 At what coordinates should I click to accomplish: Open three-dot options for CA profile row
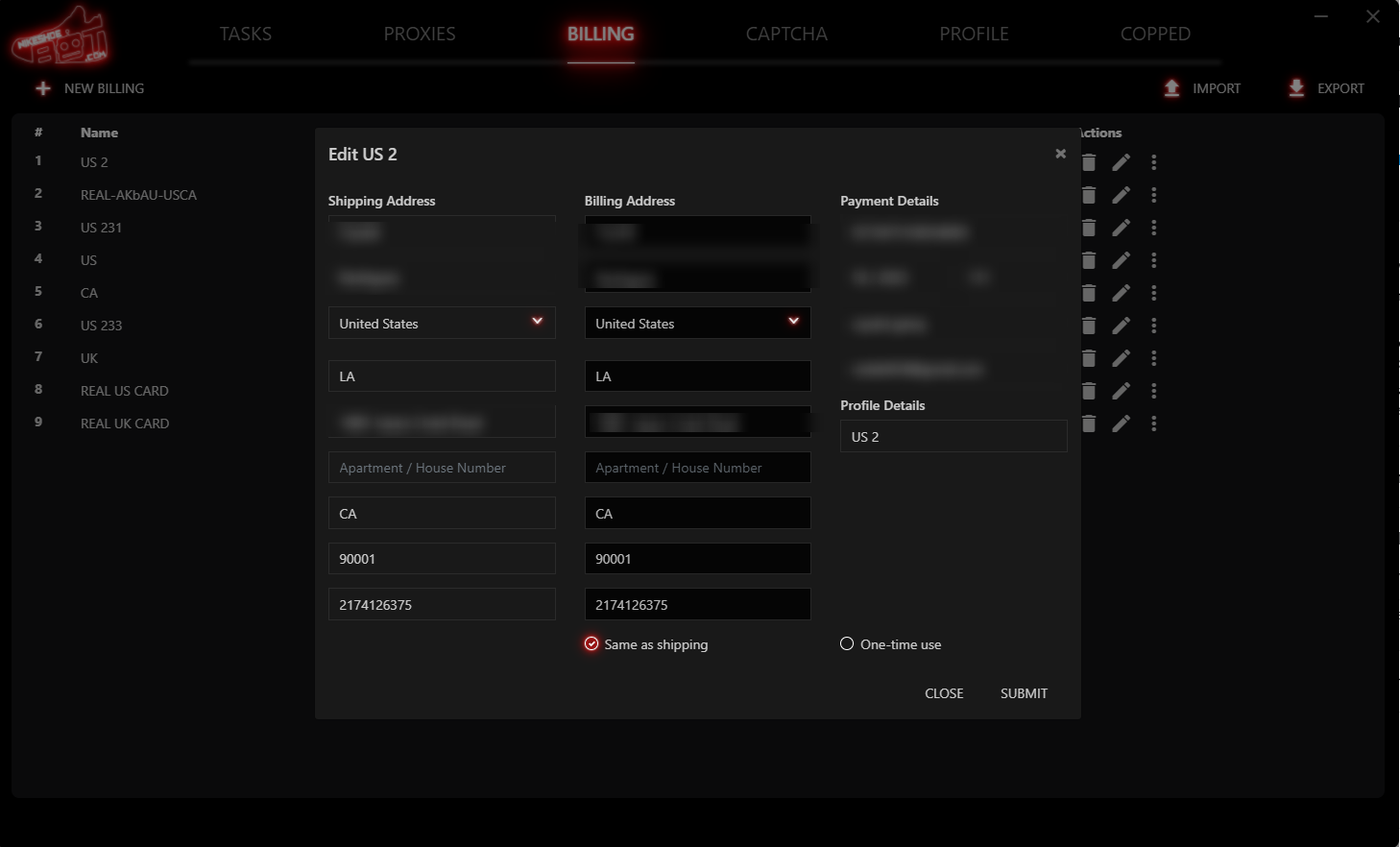click(1153, 293)
